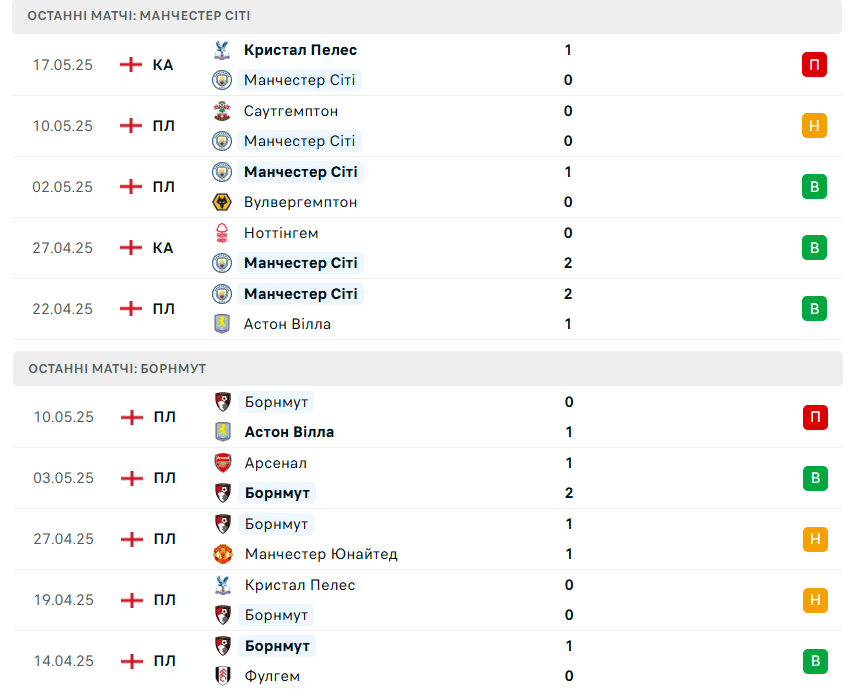Open the Вулвергемптон team link
Image resolution: width=855 pixels, height=696 pixels.
pos(300,202)
